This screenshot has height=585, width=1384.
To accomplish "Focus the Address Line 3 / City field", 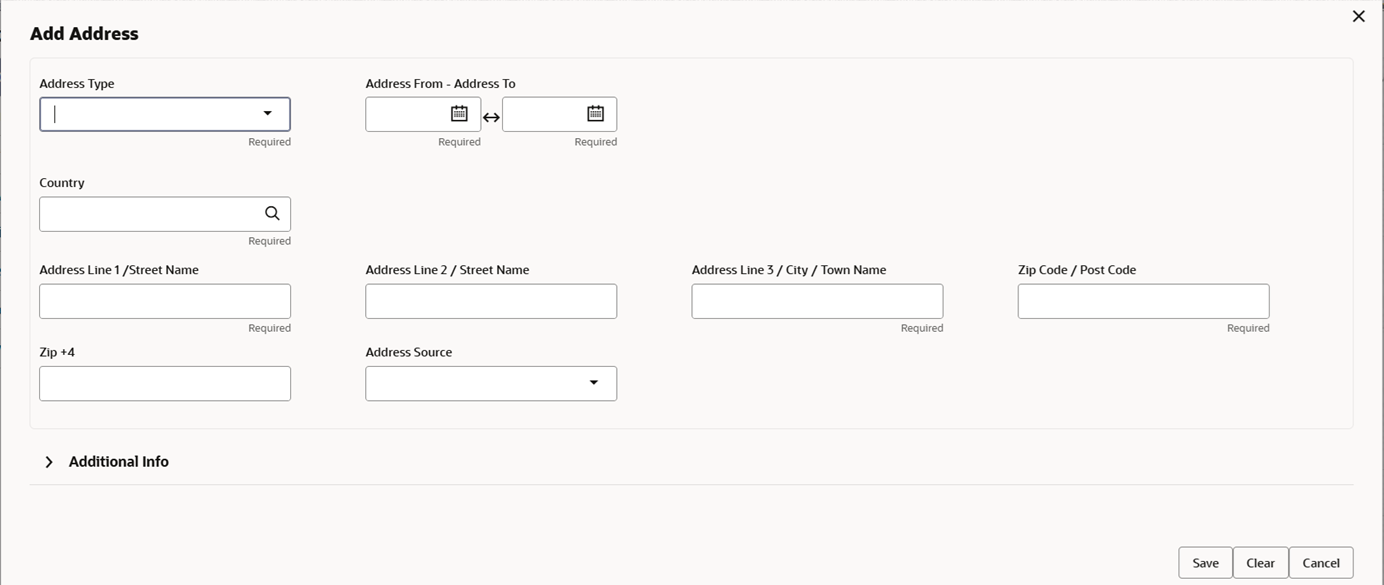I will 817,301.
